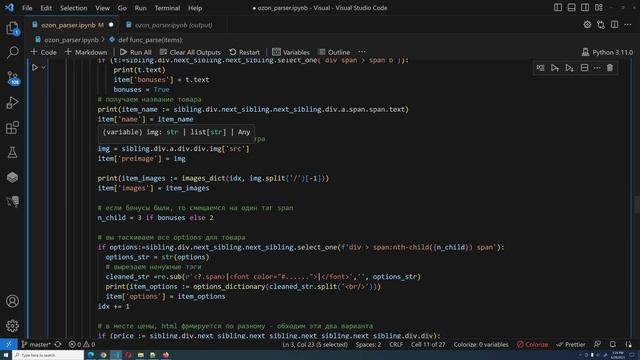640x360 pixels.
Task: Switch to ozon_parser.ipynb (output) tab
Action: point(173,25)
